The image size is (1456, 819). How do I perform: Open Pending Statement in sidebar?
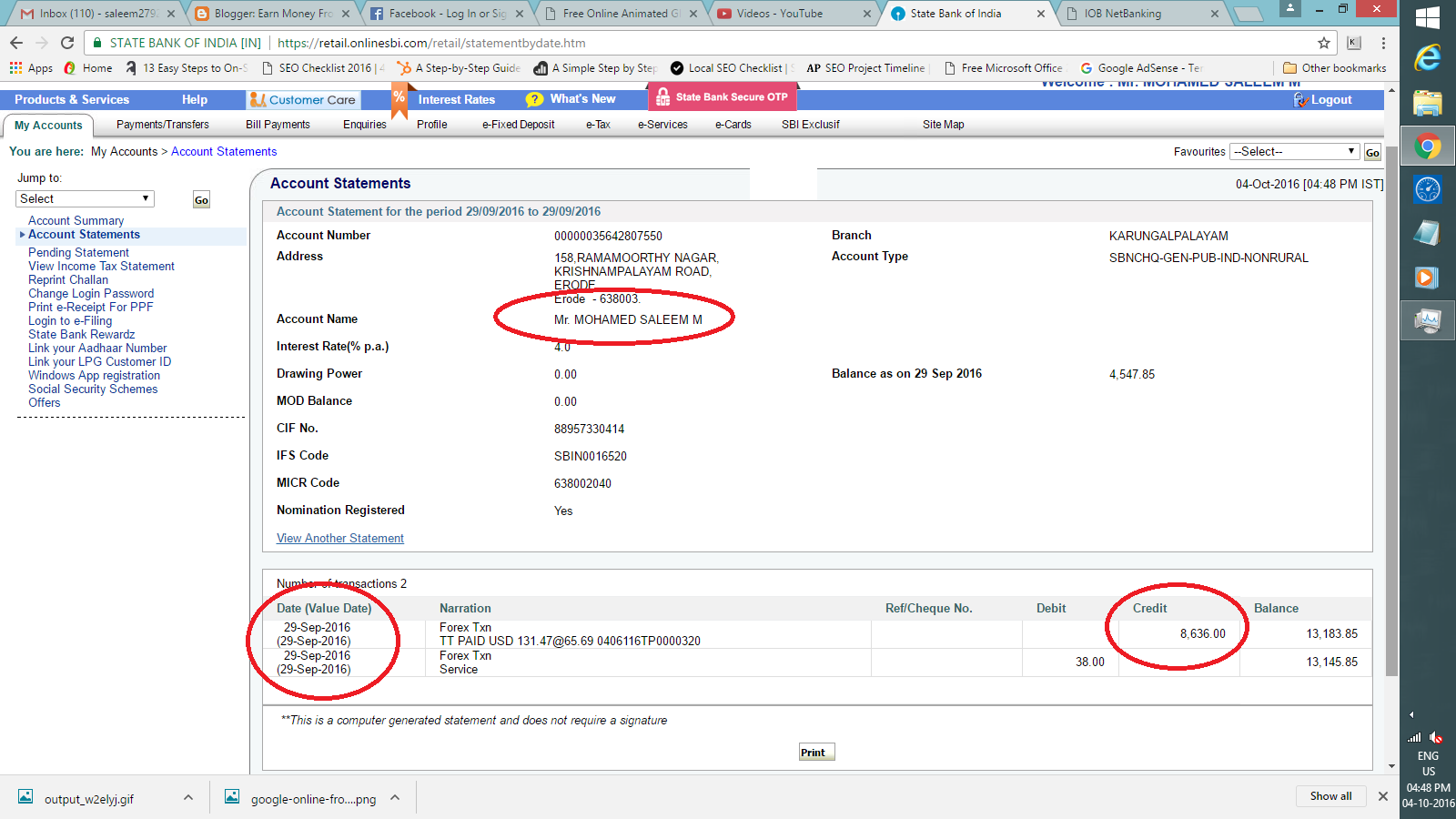(x=78, y=253)
